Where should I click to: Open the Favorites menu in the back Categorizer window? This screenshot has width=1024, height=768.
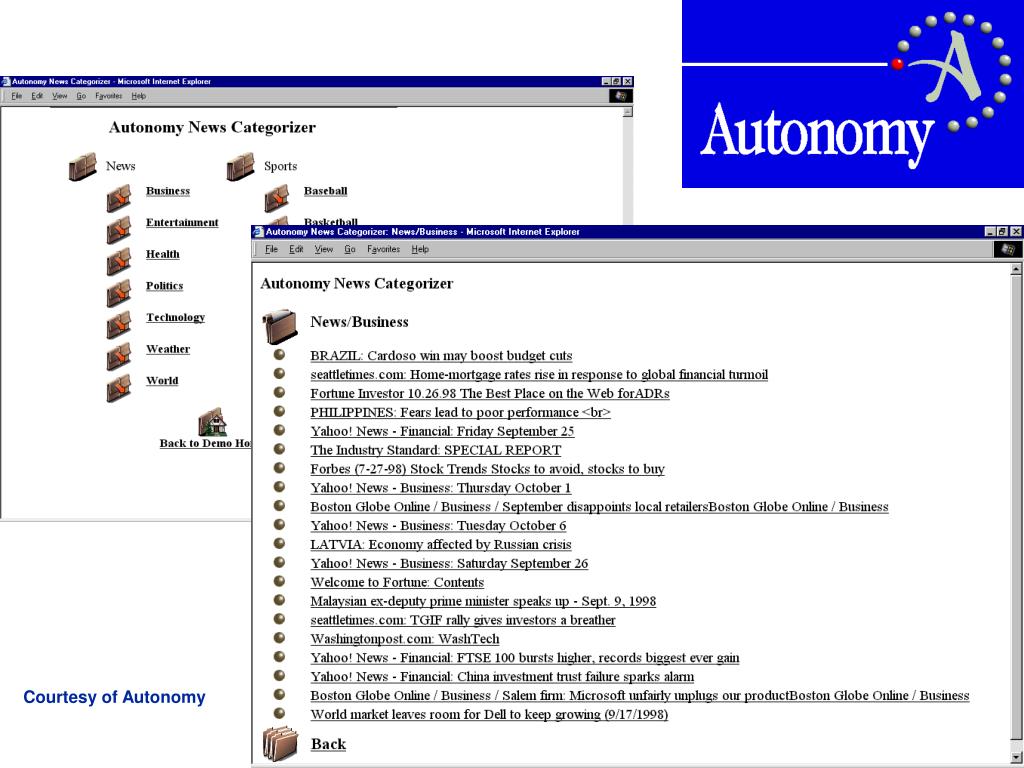click(x=108, y=96)
